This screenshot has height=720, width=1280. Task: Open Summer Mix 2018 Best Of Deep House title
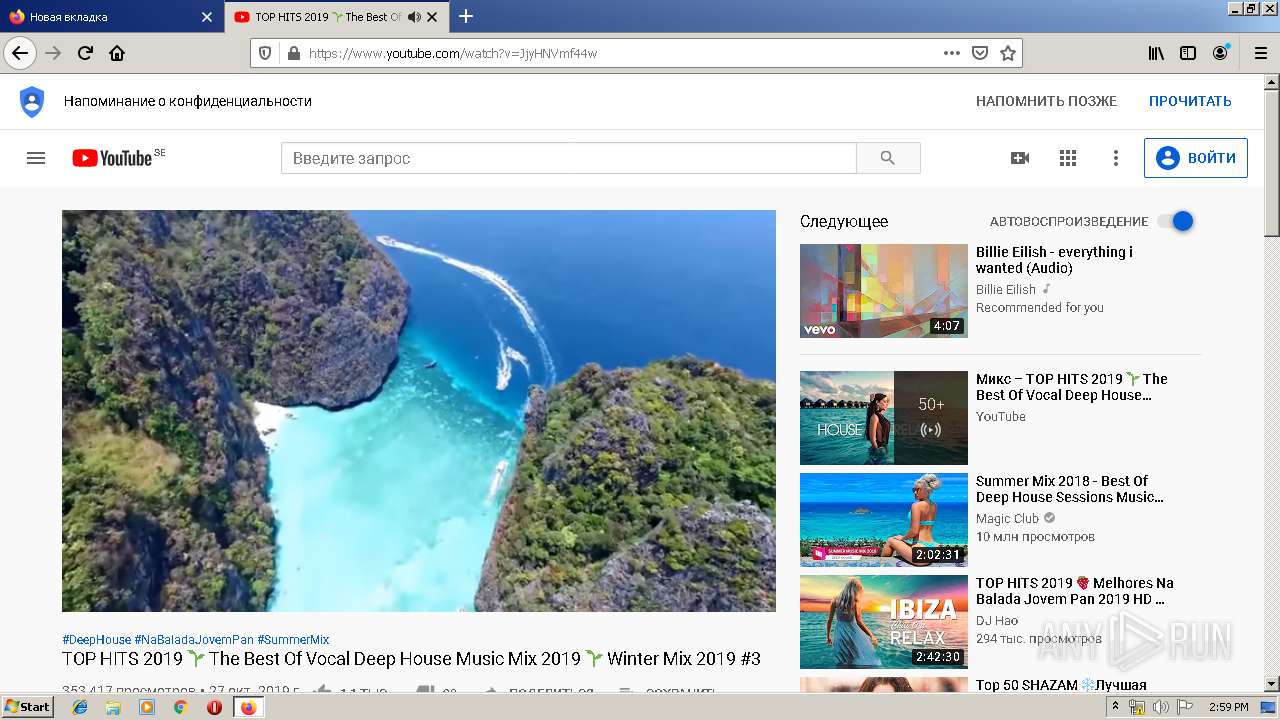pos(1070,489)
